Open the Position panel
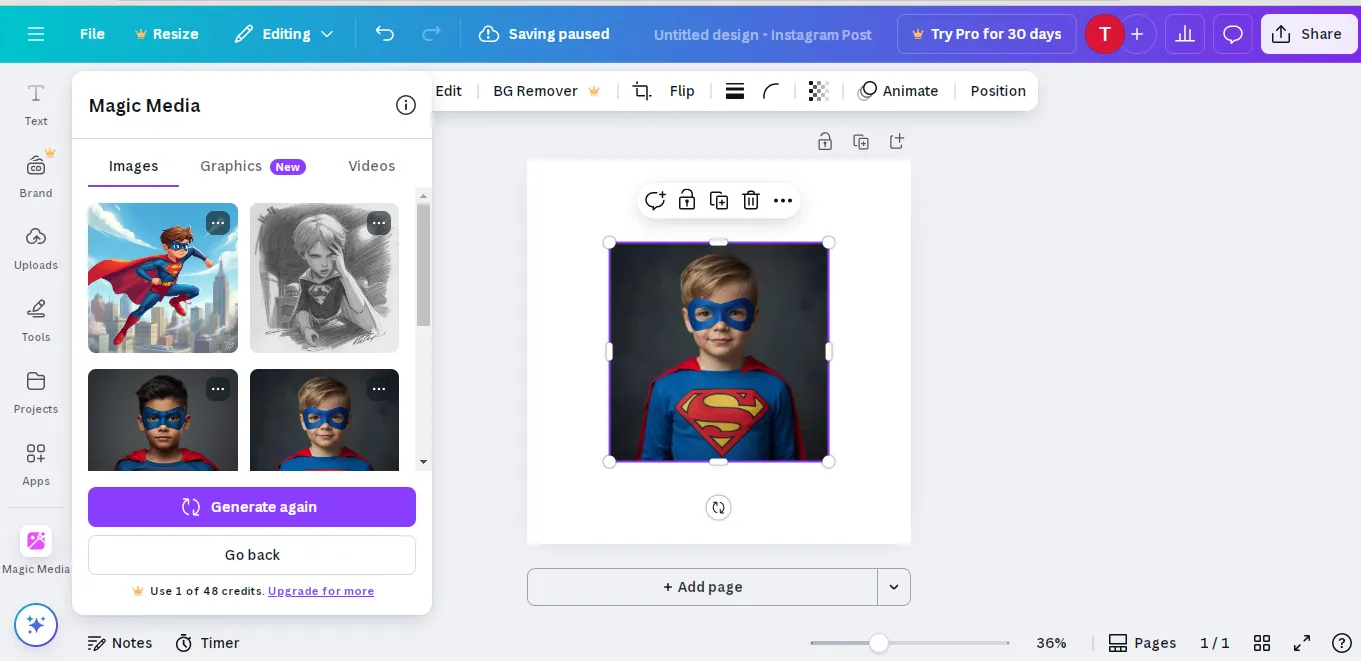 [998, 91]
